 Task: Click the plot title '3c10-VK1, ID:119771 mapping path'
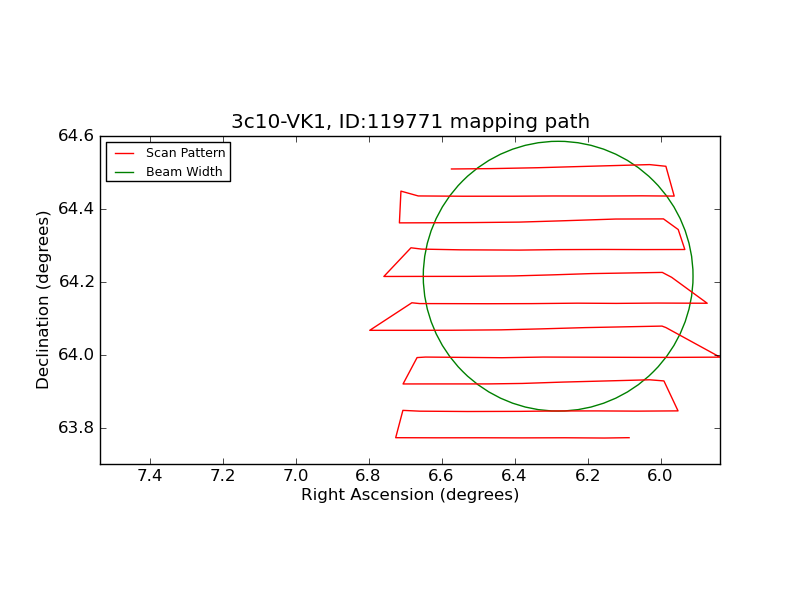(410, 122)
